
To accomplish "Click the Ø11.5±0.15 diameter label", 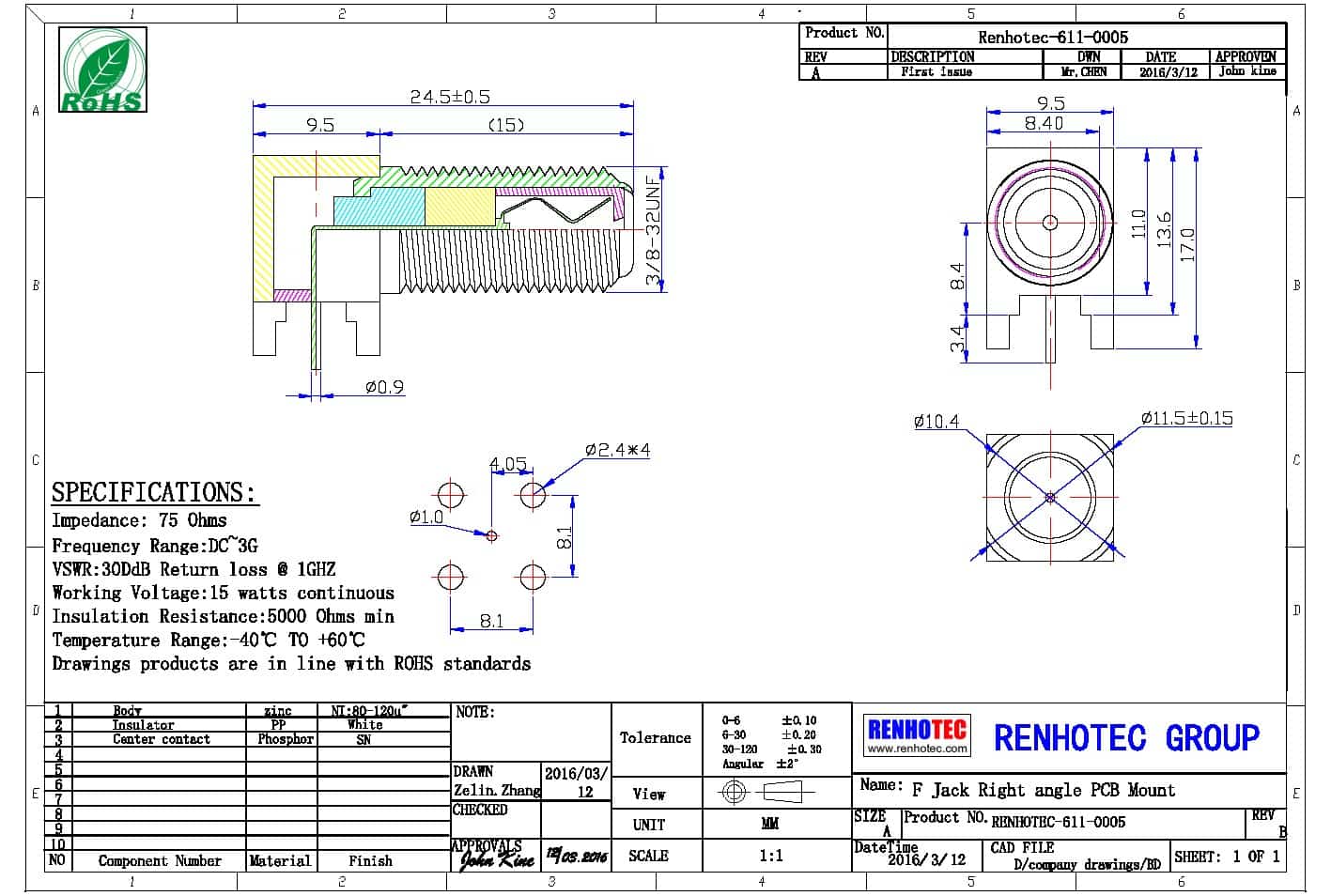I will tap(1186, 418).
